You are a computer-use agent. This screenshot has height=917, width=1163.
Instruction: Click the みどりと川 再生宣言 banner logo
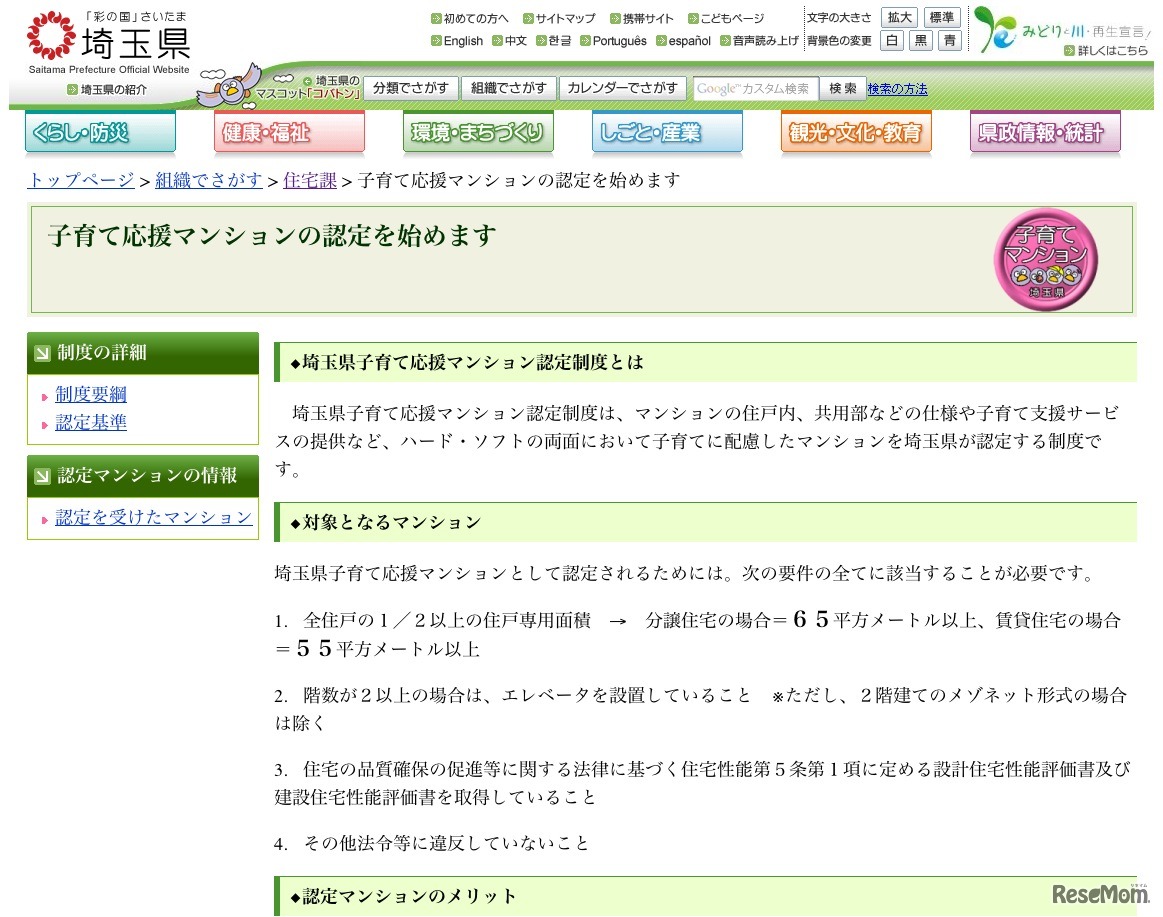[1062, 29]
